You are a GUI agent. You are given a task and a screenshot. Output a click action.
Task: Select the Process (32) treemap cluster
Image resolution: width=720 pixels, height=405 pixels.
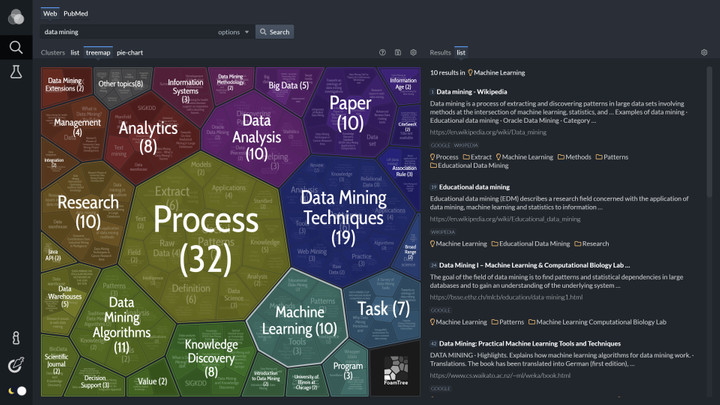tap(206, 239)
